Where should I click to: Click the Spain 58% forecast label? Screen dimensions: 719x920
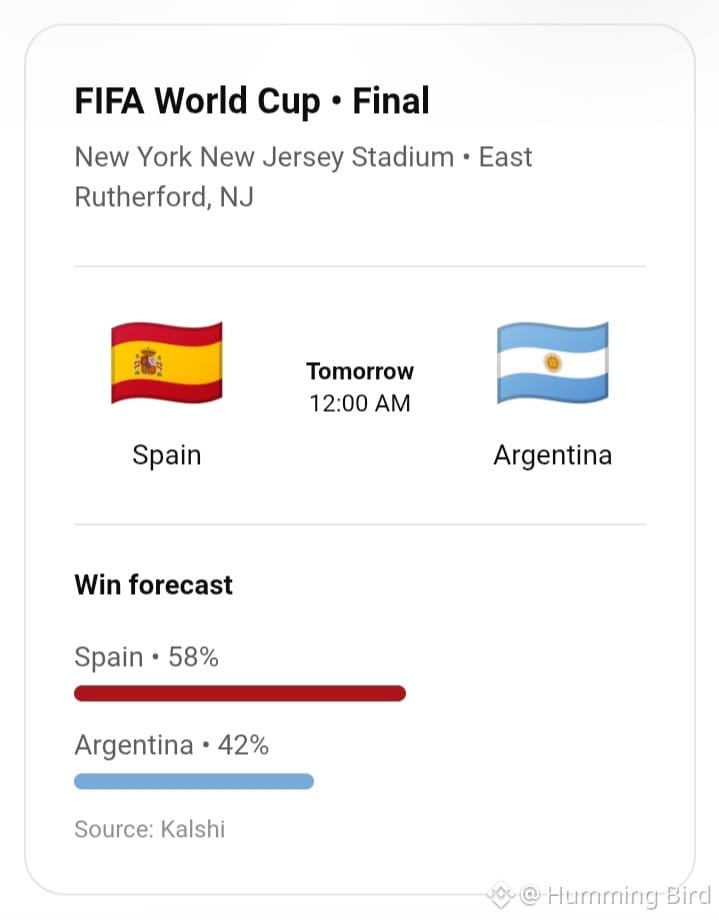point(147,657)
